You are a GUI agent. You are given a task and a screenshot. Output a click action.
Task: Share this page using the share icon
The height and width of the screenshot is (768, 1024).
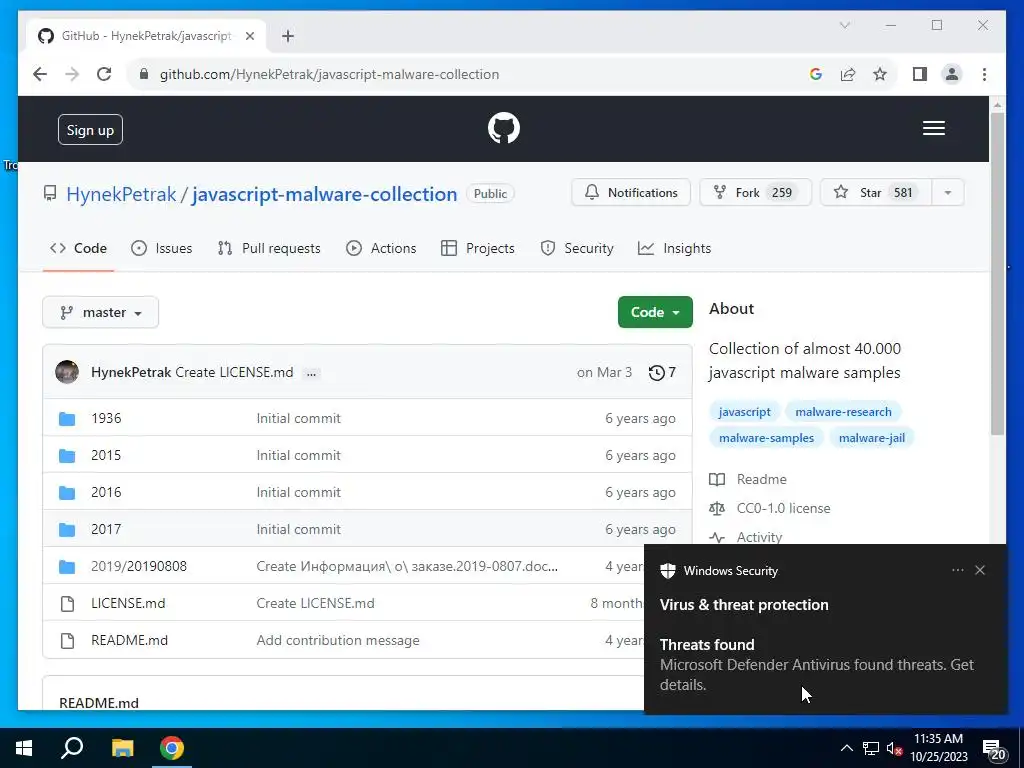coord(848,74)
